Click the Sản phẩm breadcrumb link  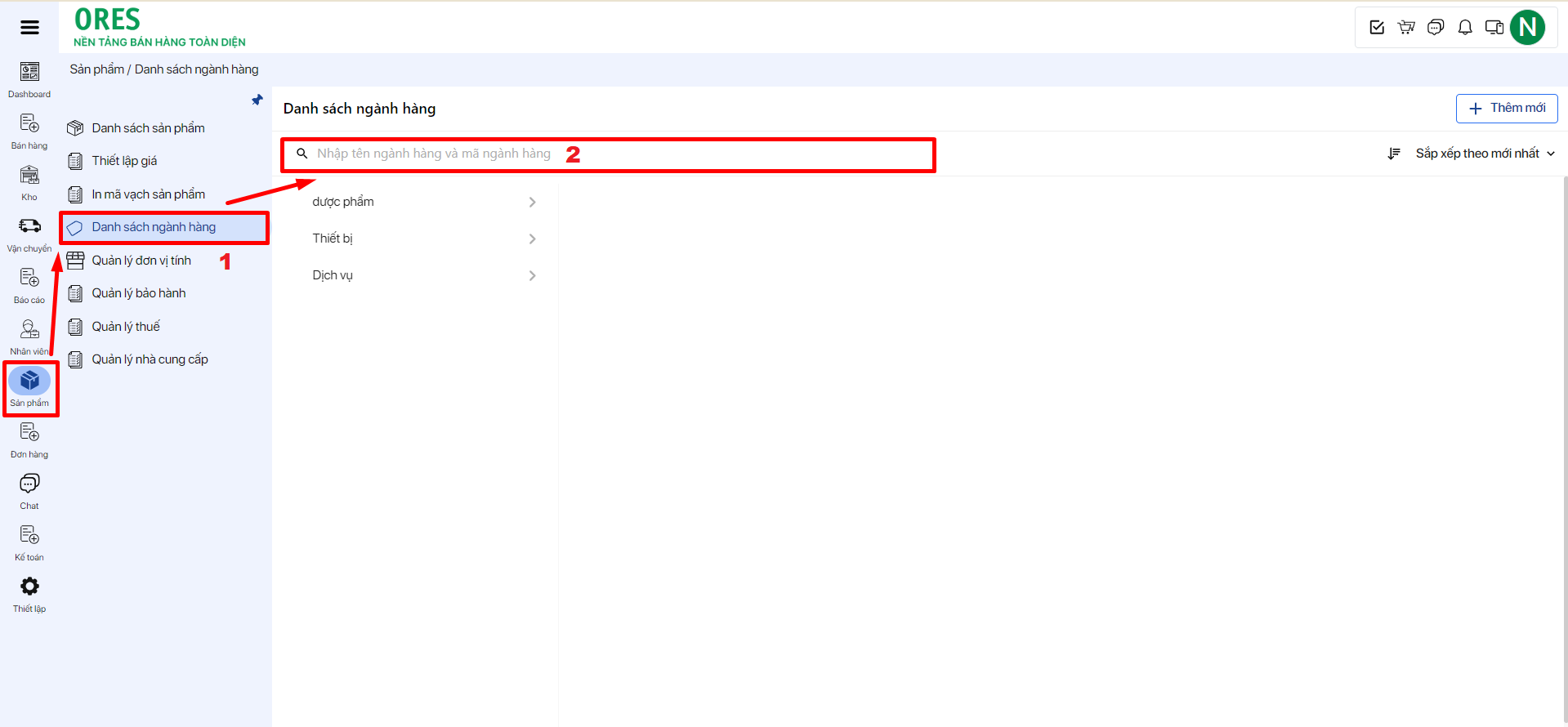pos(96,69)
